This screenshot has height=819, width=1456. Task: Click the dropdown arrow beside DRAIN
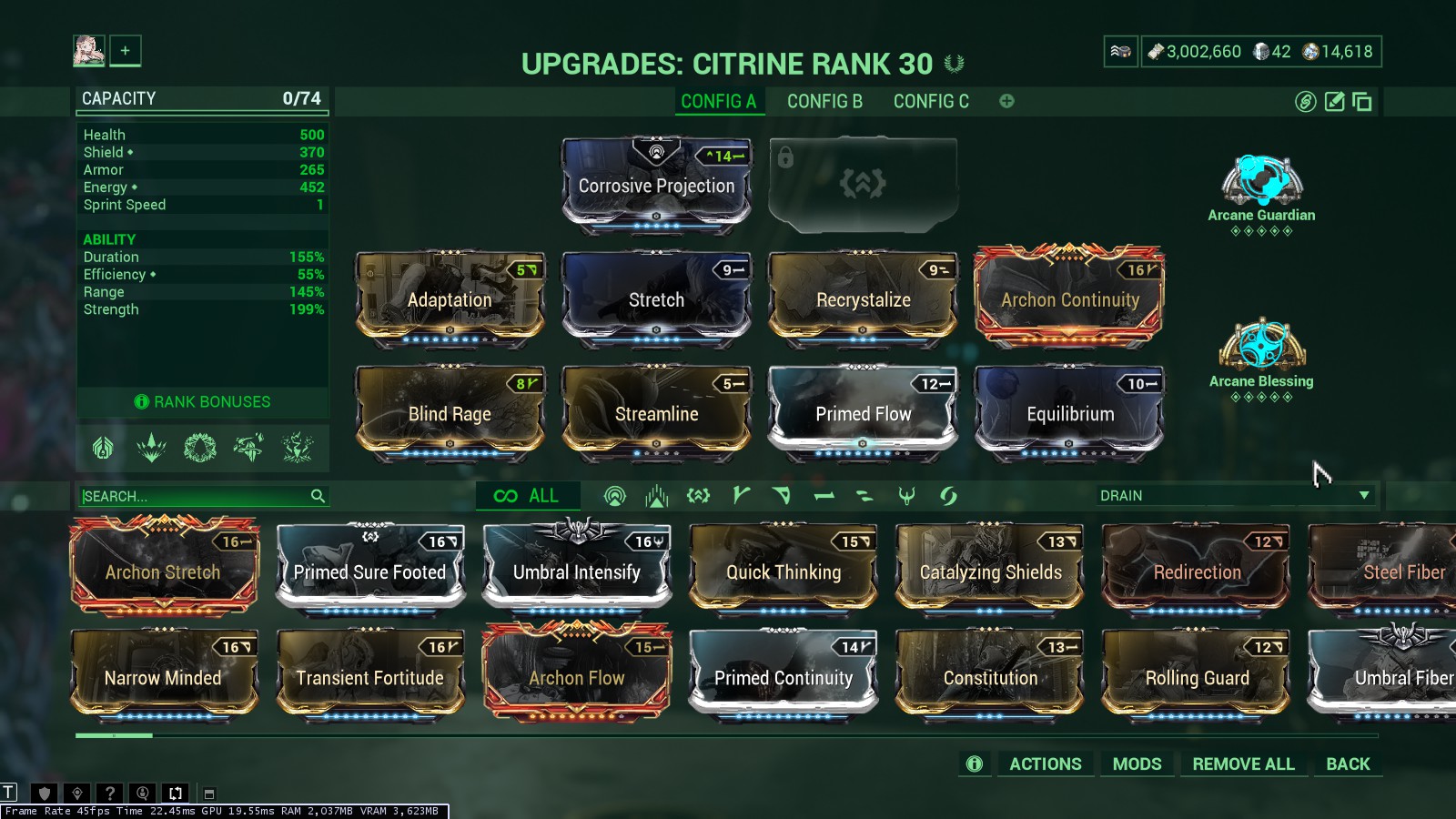coord(1364,496)
